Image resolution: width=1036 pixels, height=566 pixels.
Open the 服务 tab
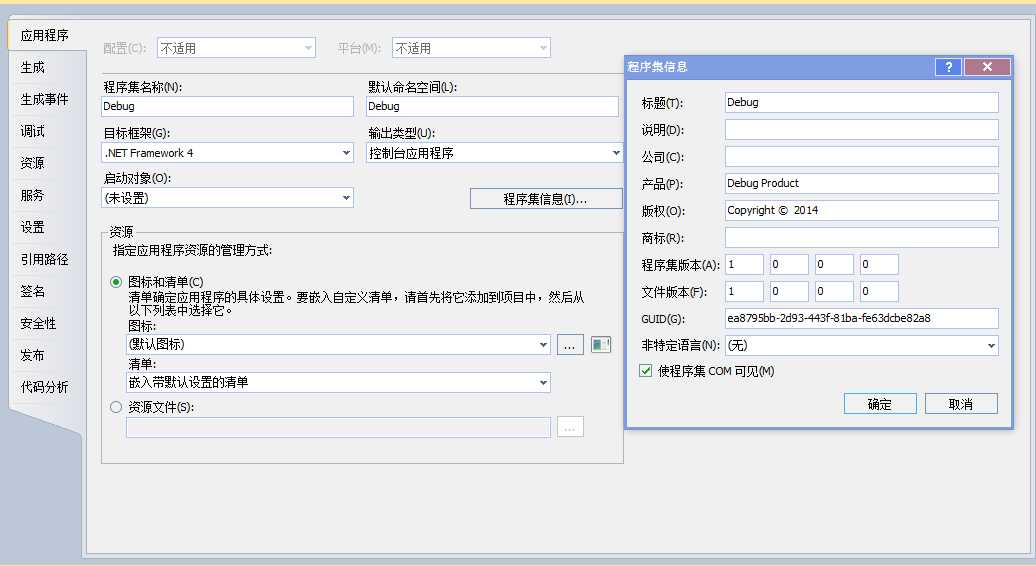coord(32,195)
